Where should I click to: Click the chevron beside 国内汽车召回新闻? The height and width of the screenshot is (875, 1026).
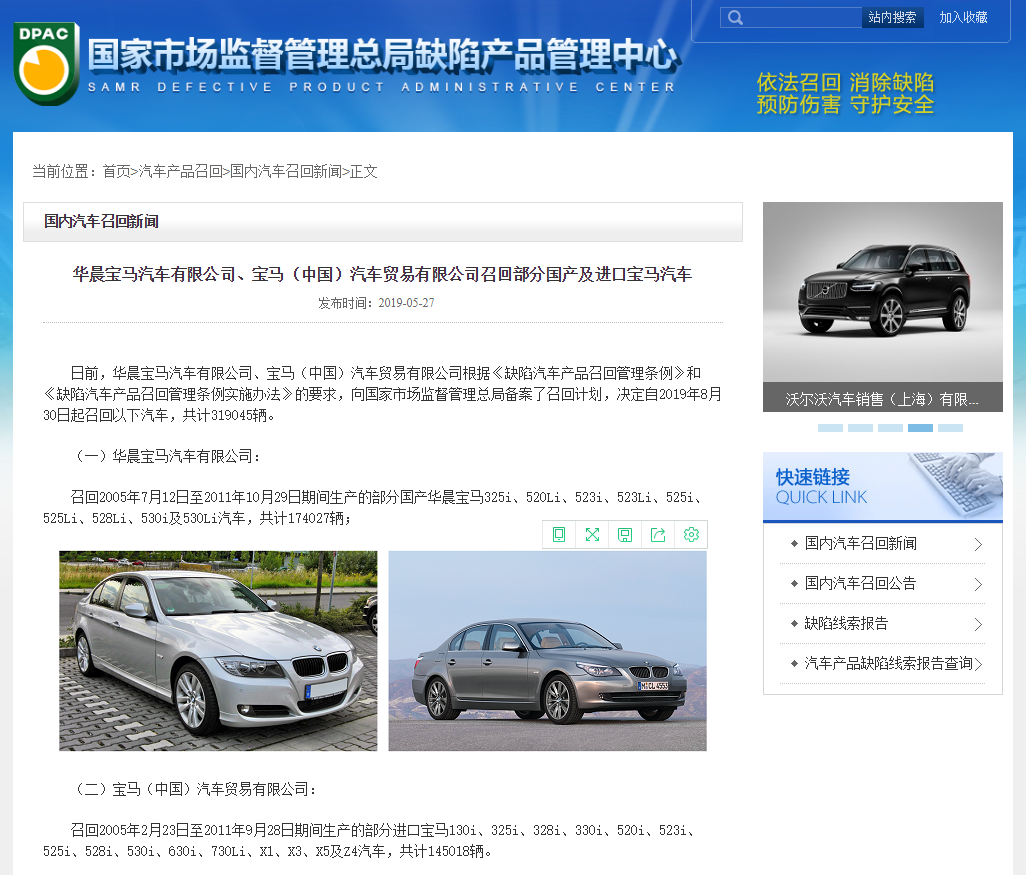click(978, 545)
